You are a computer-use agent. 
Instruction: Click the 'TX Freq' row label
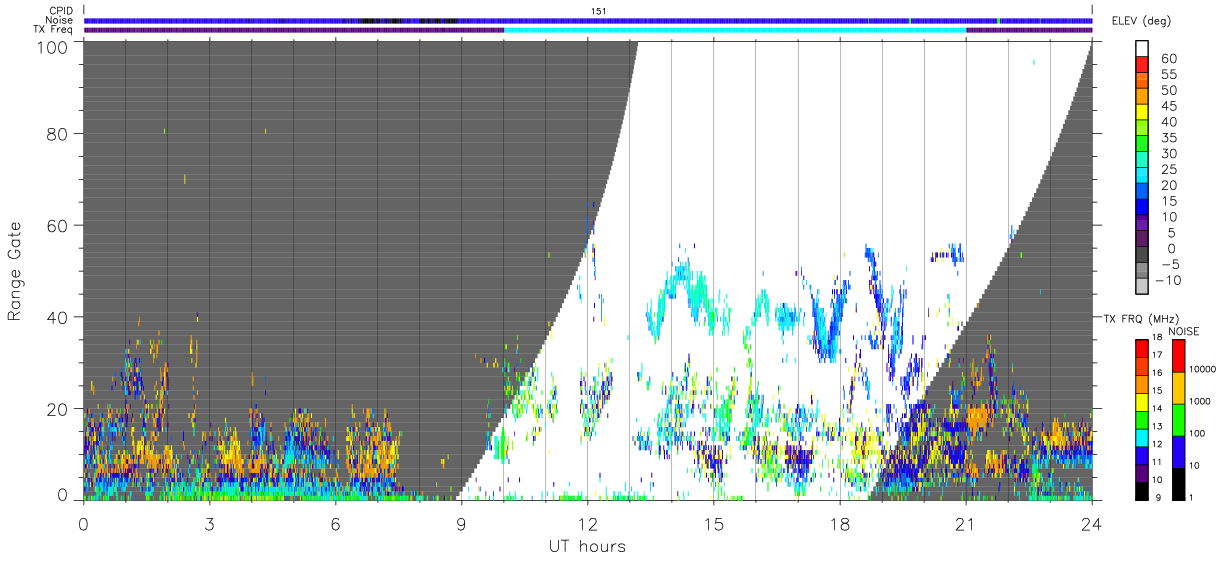click(54, 30)
